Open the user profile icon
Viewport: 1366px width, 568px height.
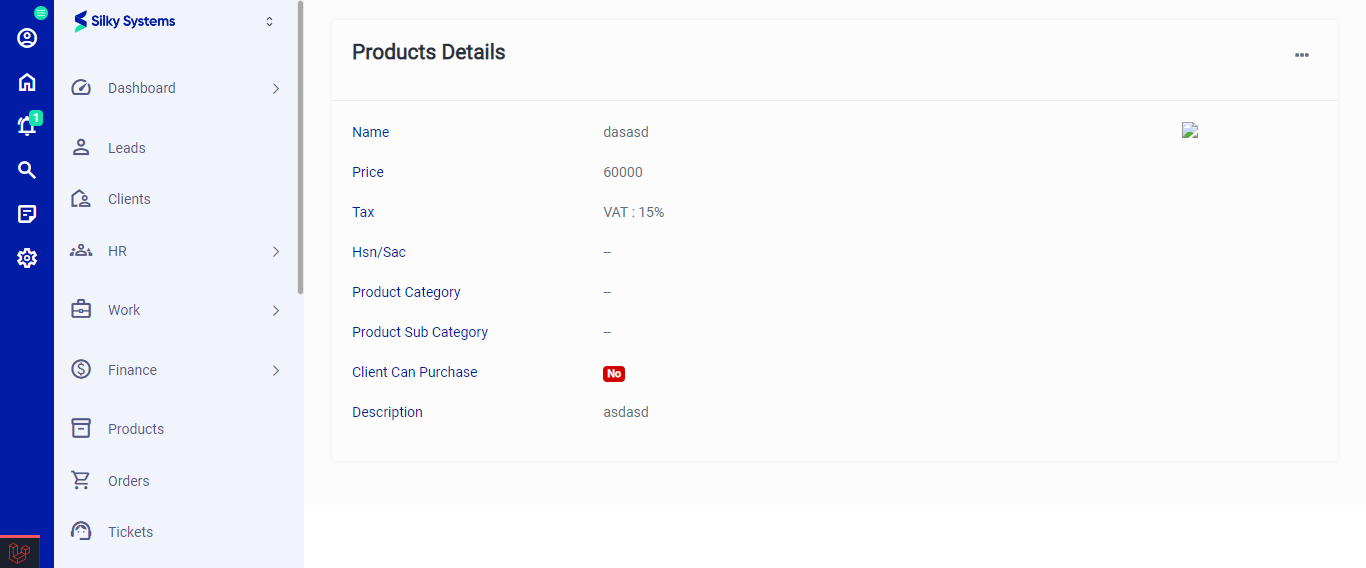tap(27, 39)
